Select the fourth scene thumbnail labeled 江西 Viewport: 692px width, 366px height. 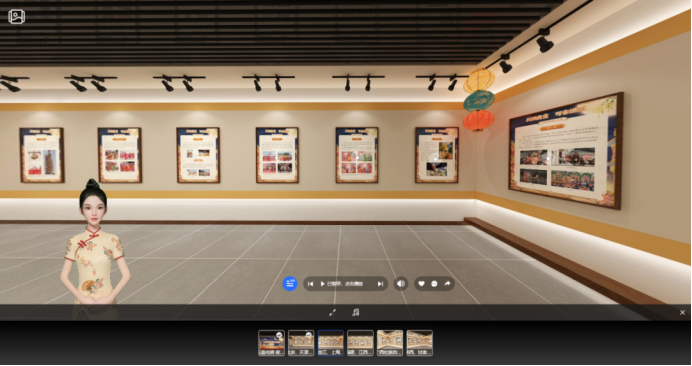(x=360, y=343)
